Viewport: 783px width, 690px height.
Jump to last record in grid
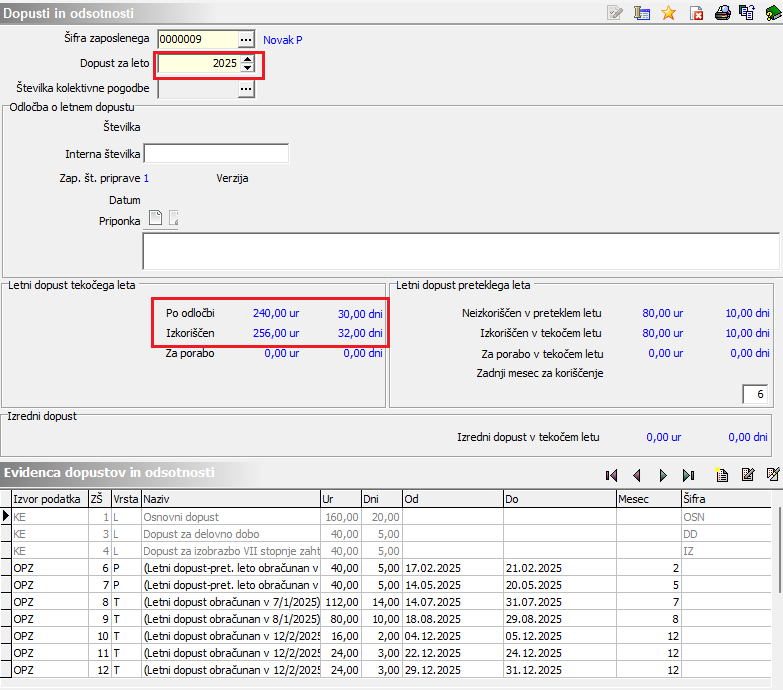click(x=688, y=475)
